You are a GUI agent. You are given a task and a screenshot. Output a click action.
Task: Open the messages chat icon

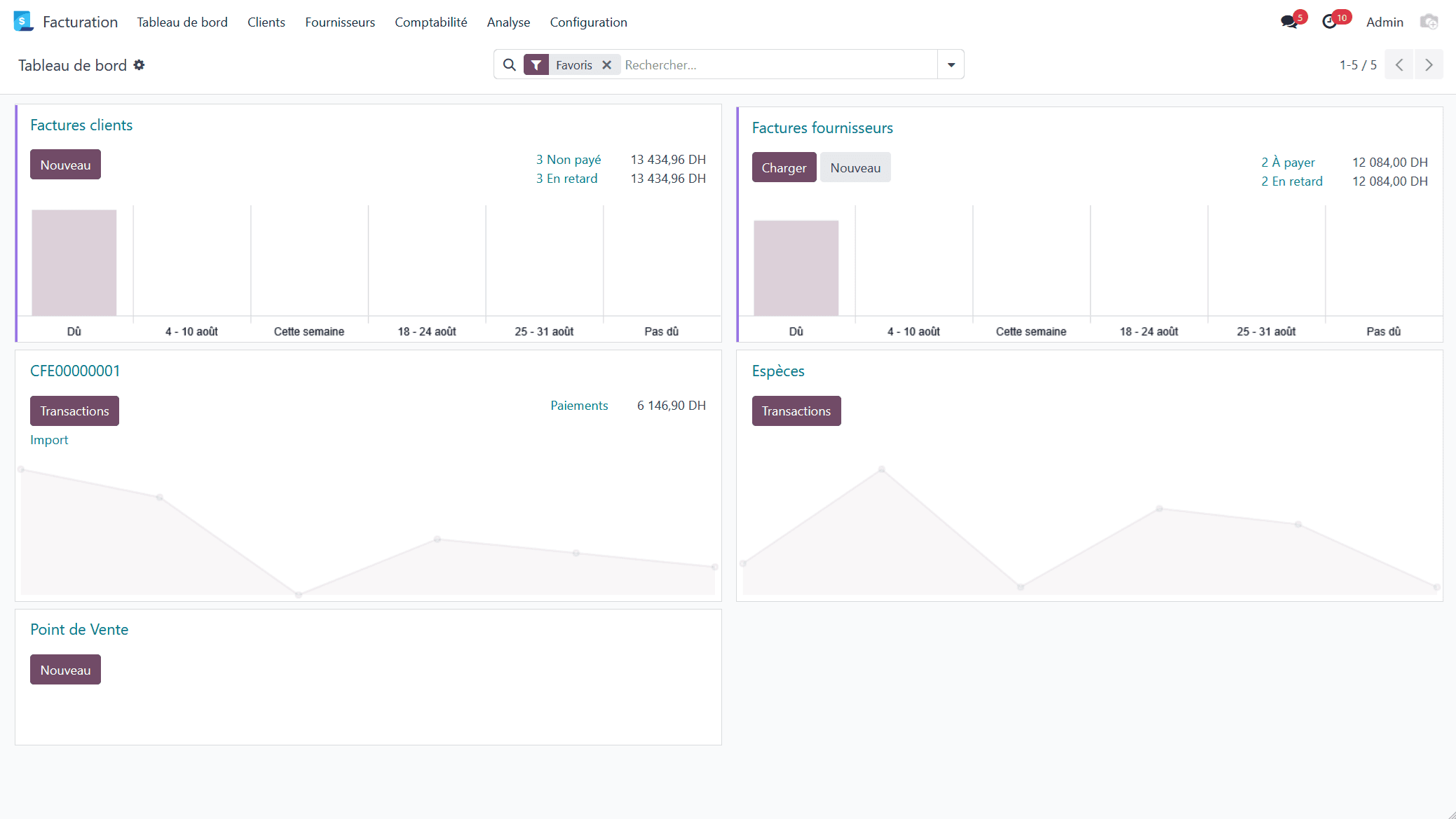[x=1288, y=22]
